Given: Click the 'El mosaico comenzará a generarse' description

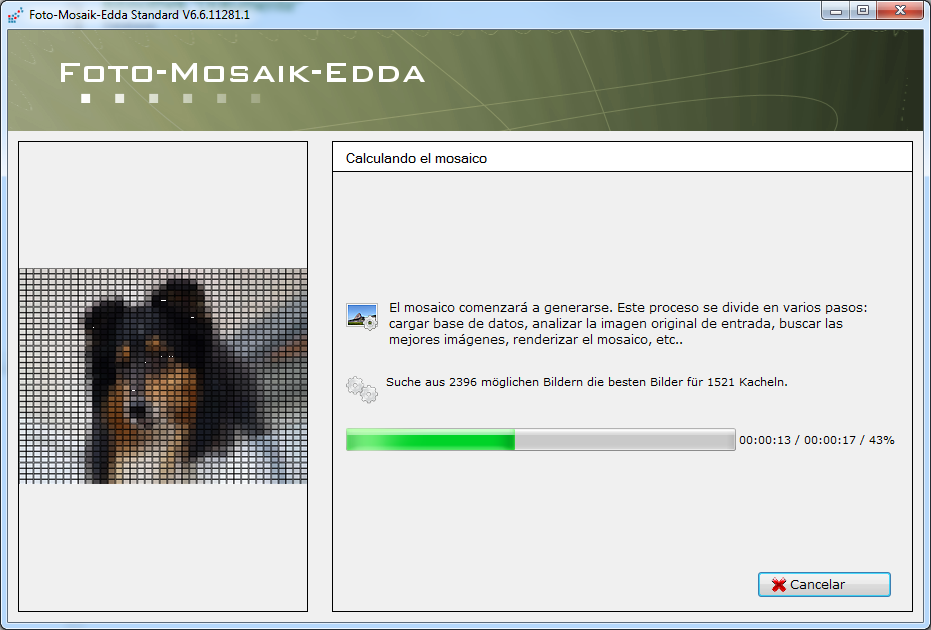Looking at the screenshot, I should pos(628,324).
